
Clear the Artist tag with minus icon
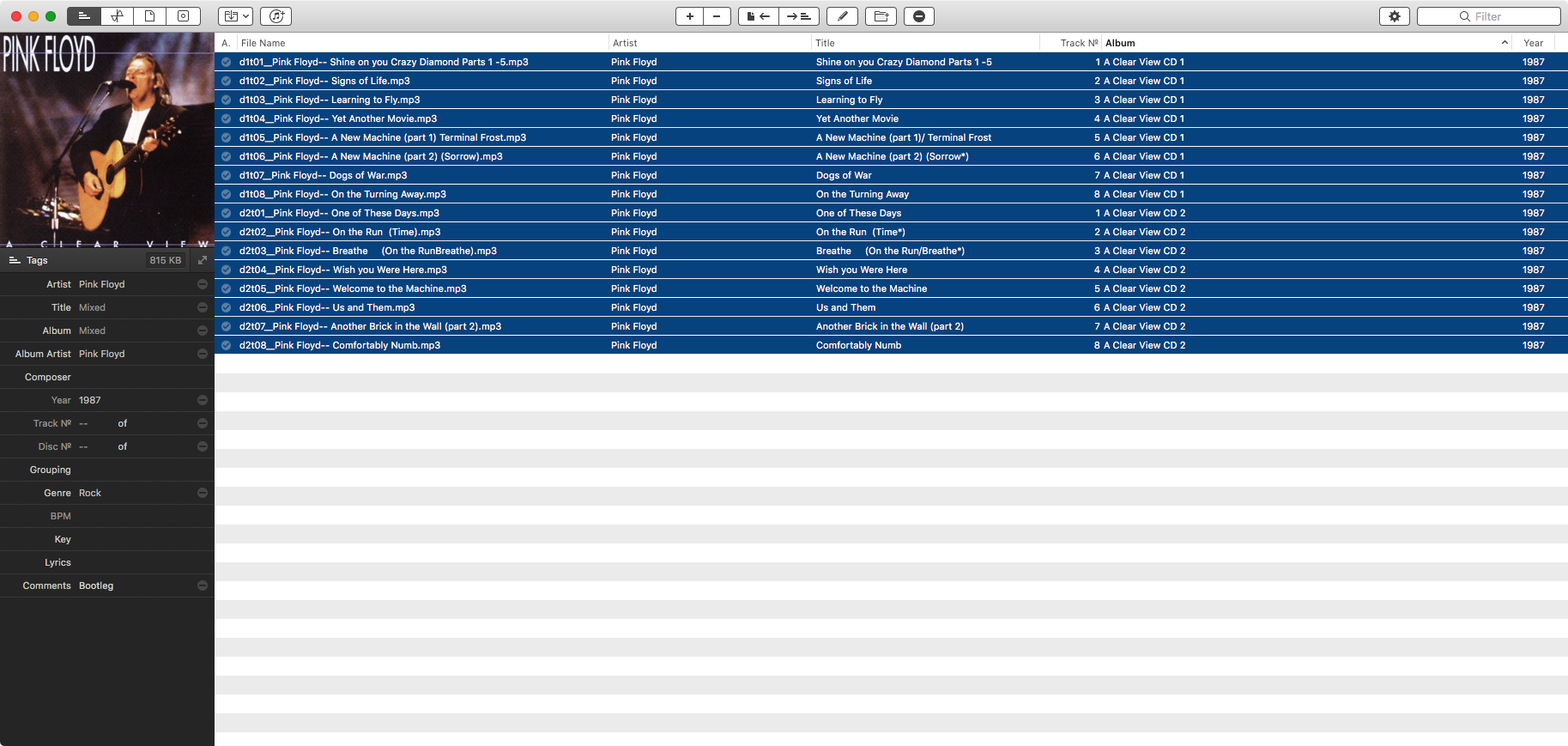(x=203, y=284)
